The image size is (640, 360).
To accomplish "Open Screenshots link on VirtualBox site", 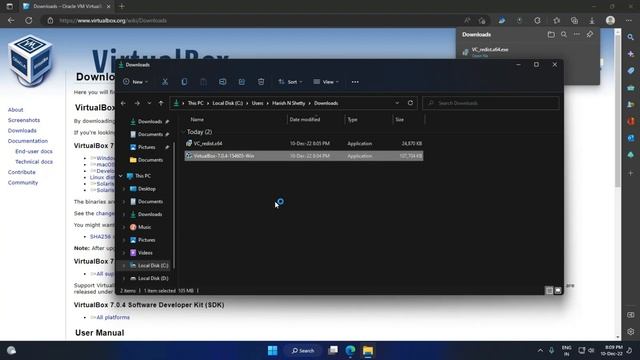I will point(24,120).
